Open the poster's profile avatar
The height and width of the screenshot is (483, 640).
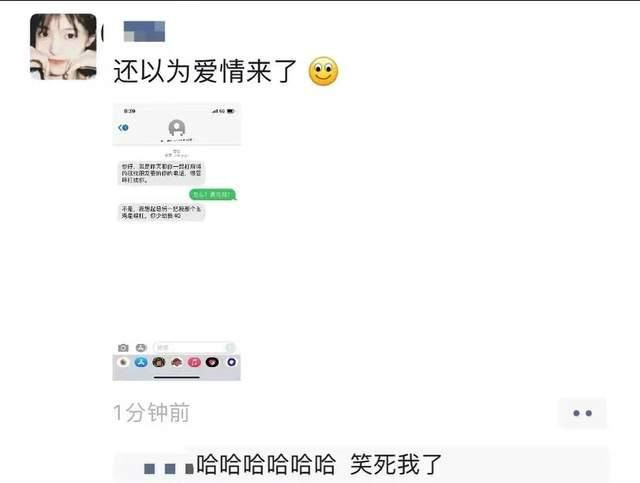coord(63,46)
